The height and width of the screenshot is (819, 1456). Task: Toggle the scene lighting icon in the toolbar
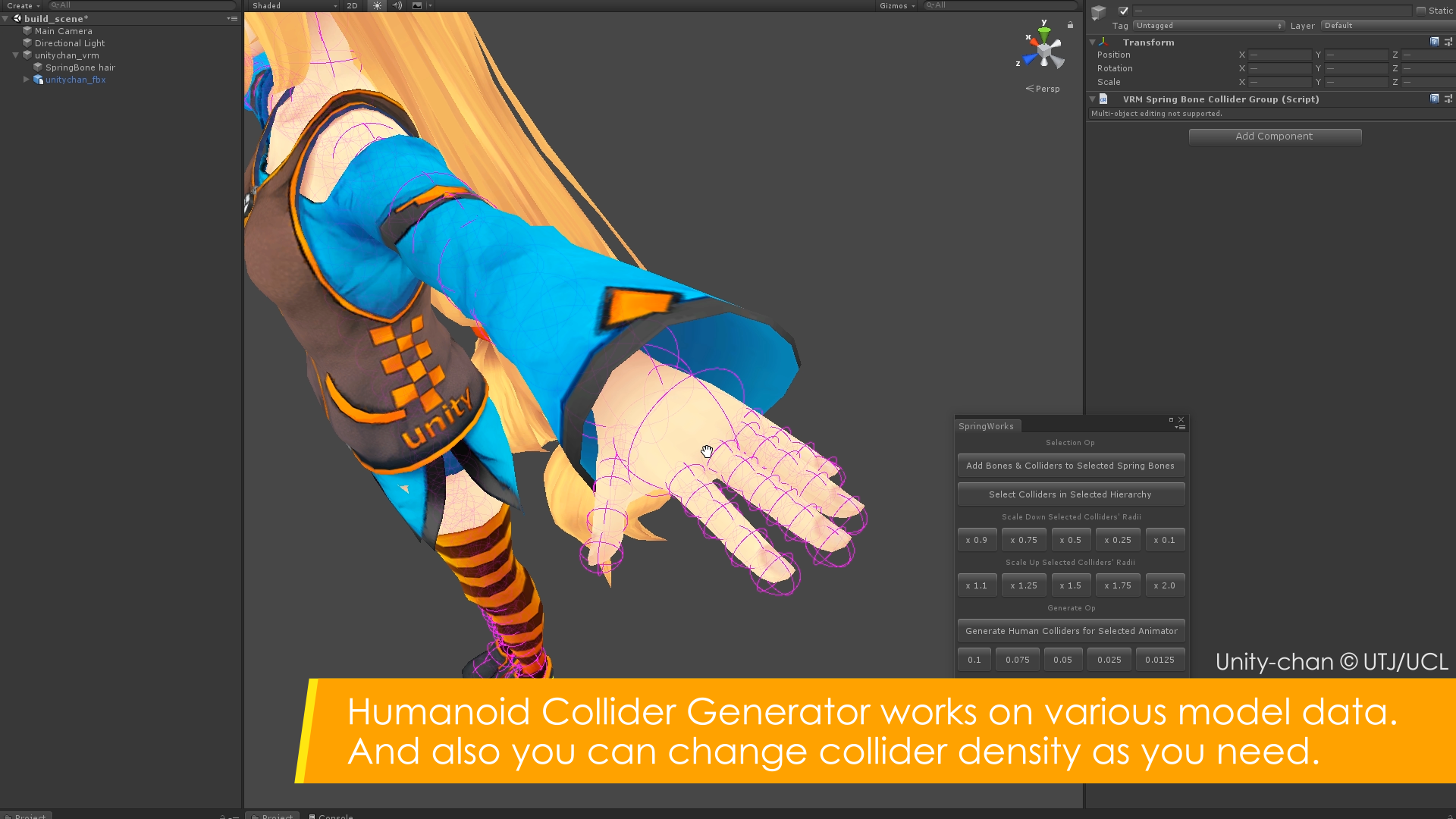coord(377,5)
